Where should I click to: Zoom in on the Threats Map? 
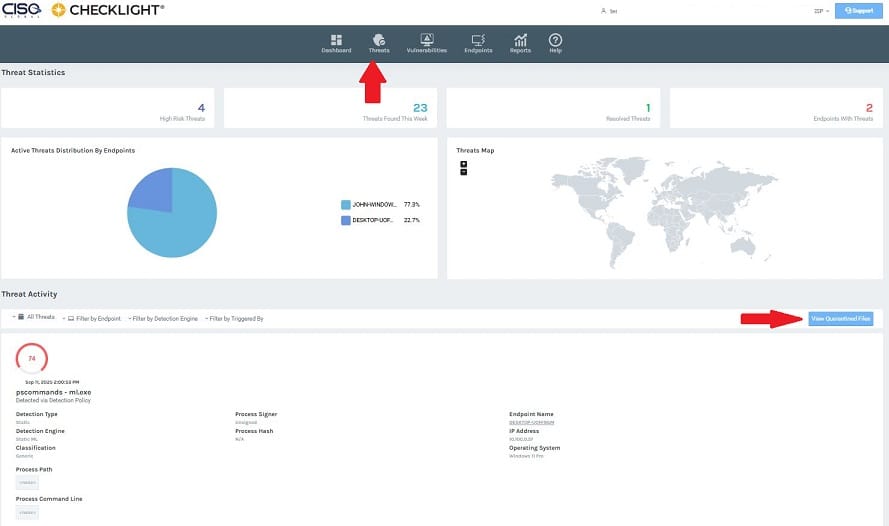point(463,162)
